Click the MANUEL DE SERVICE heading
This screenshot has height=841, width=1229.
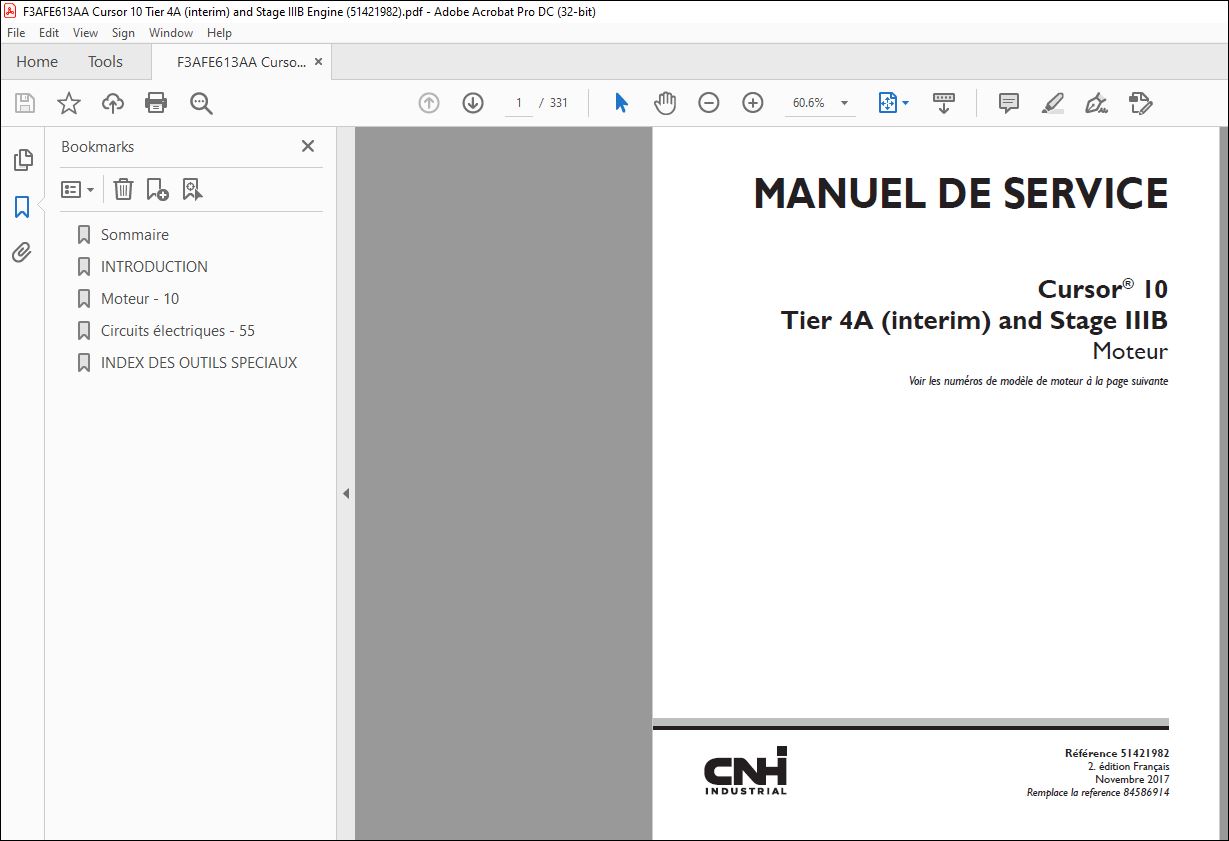[960, 194]
